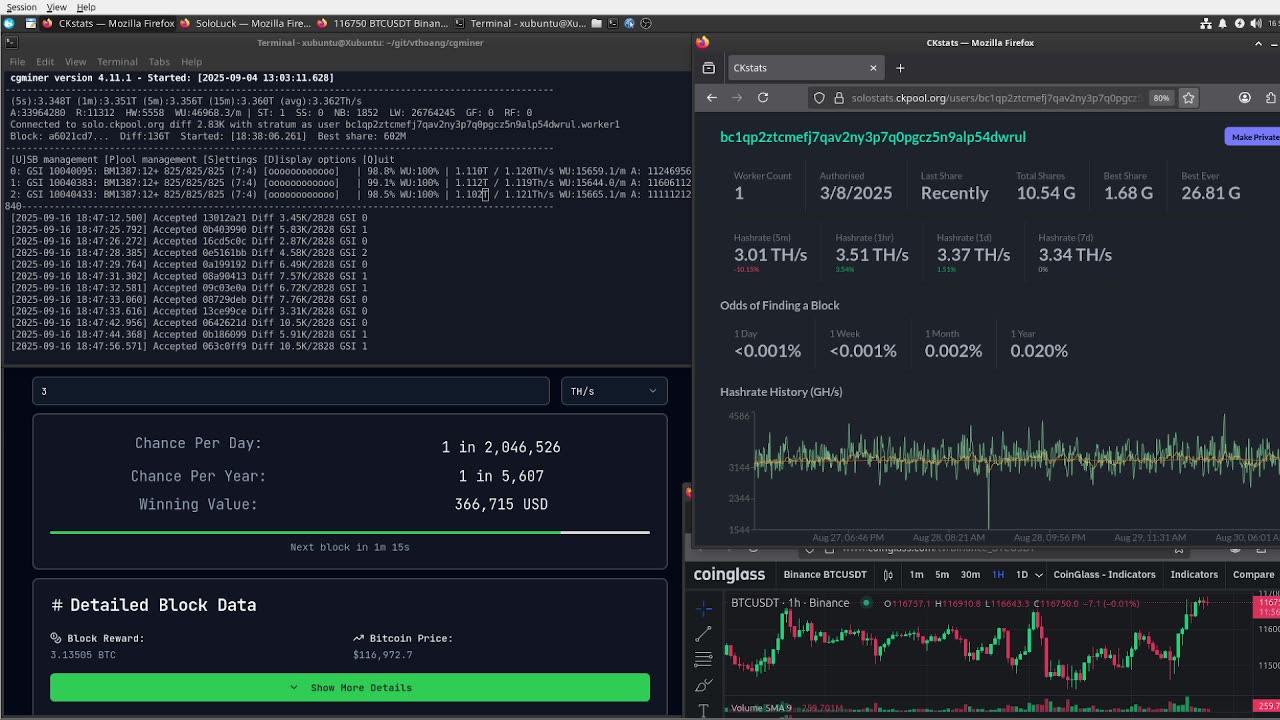Switch to CKstats Firefox taskbar entry
1280x720 pixels.
(x=108, y=23)
